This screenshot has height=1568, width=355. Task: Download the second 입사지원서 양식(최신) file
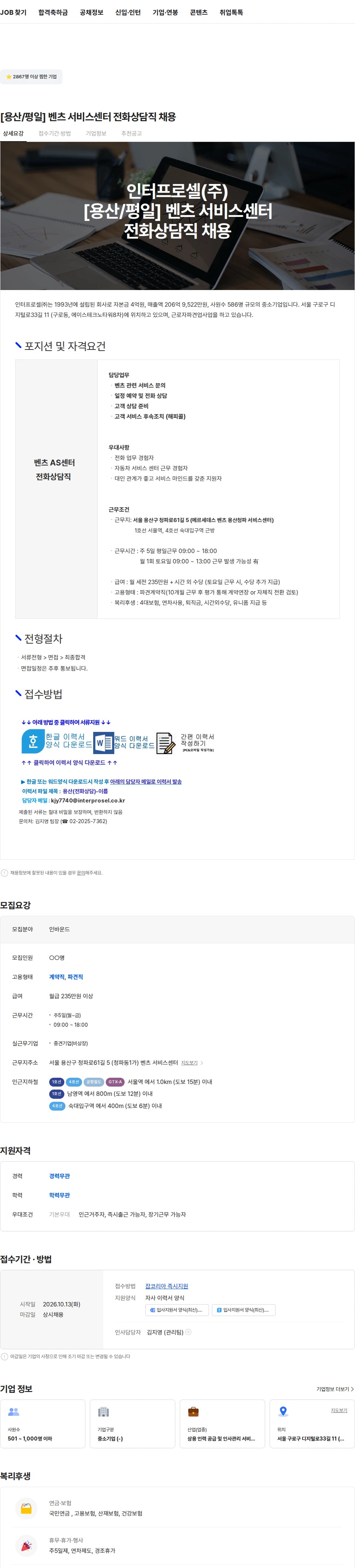(x=244, y=1309)
